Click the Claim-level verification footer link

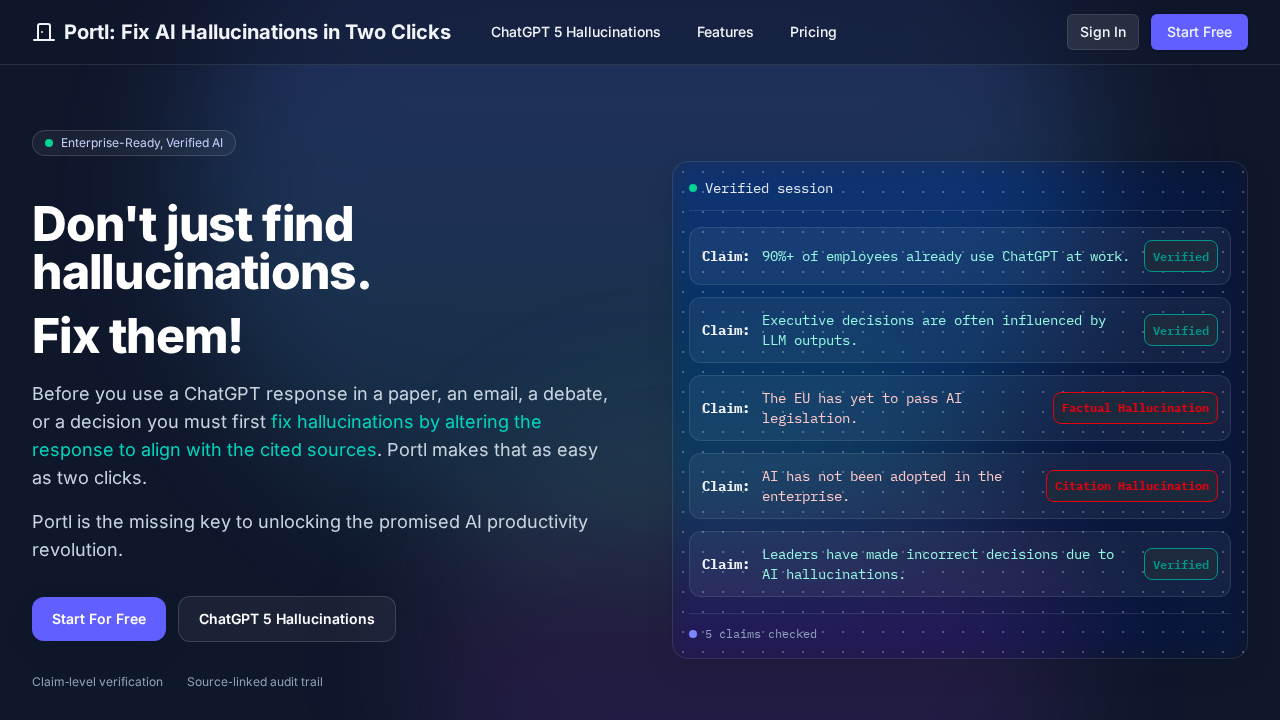pyautogui.click(x=97, y=682)
